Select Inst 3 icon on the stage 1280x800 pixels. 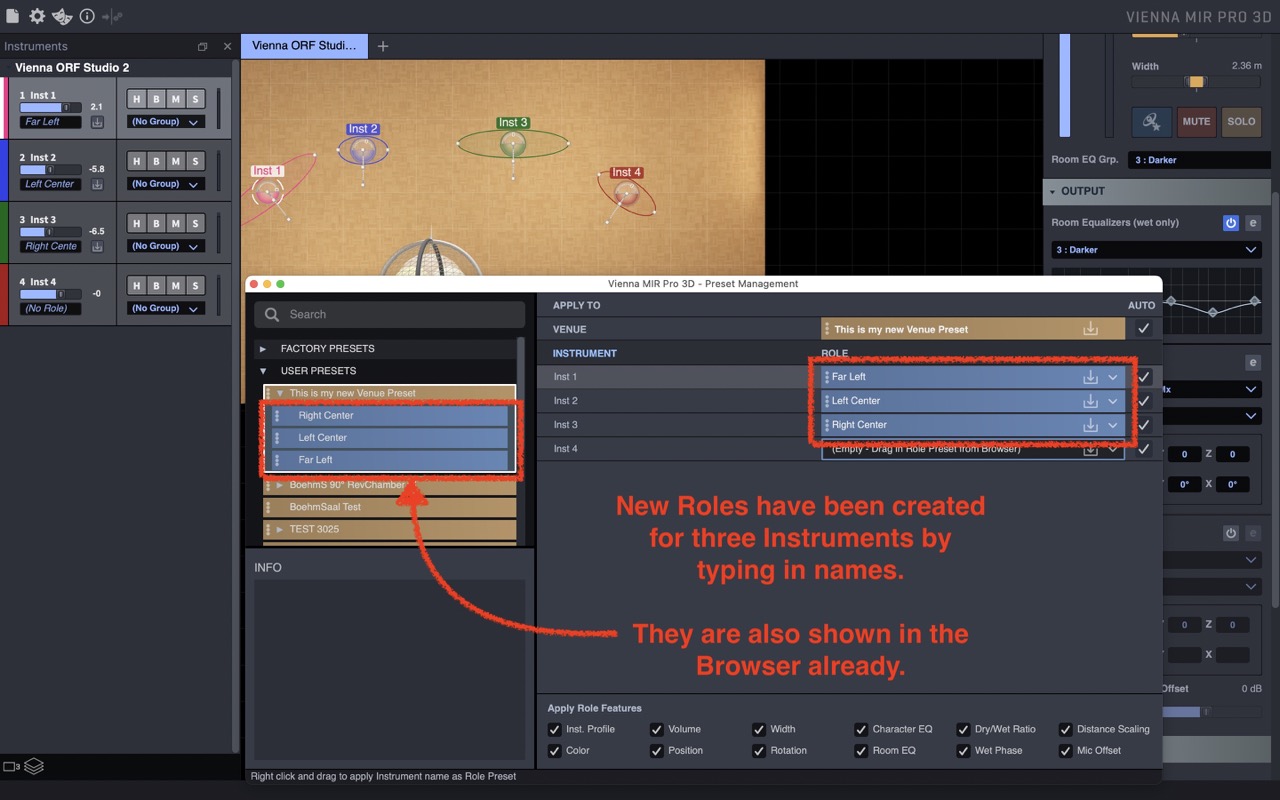tap(513, 144)
